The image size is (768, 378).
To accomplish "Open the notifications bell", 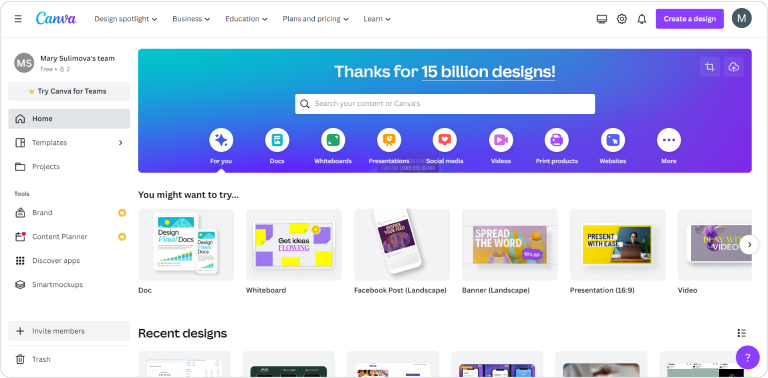I will pos(642,19).
